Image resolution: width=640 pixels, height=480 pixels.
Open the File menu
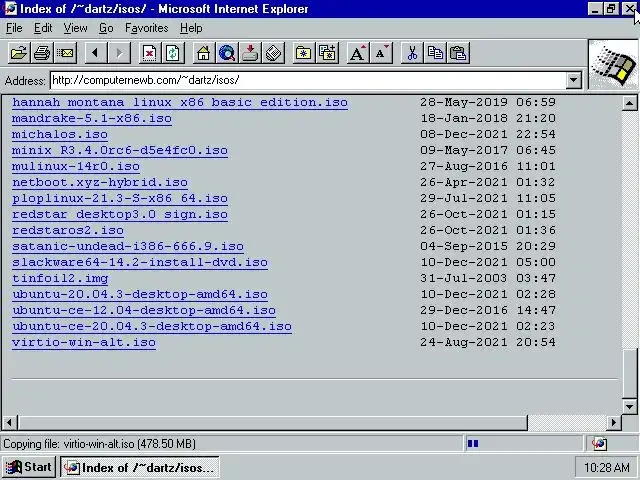pos(14,28)
